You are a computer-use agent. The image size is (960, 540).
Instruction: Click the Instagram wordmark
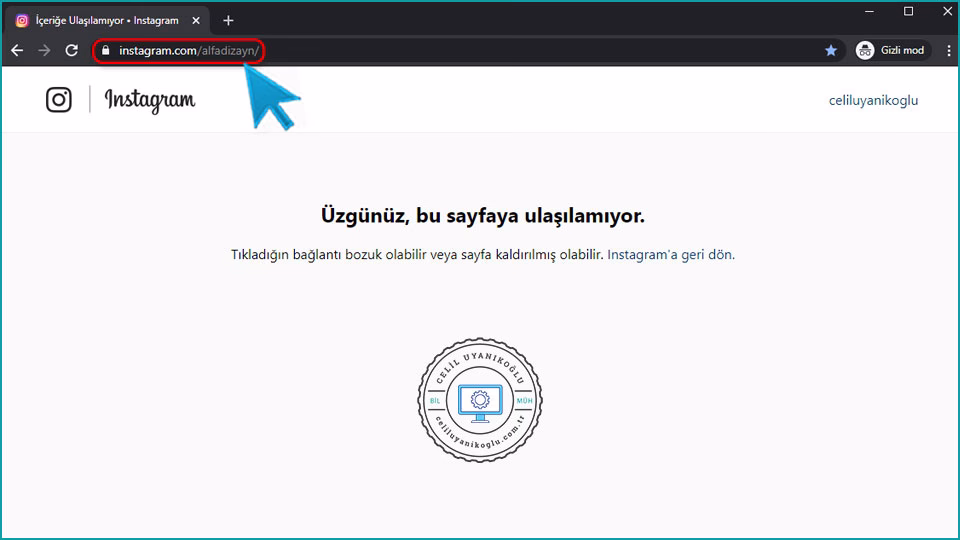coord(150,100)
